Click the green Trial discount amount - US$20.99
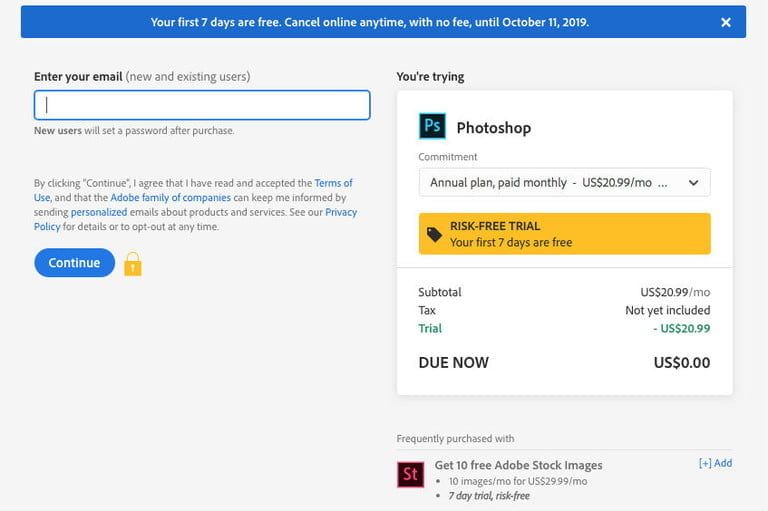 (x=681, y=328)
